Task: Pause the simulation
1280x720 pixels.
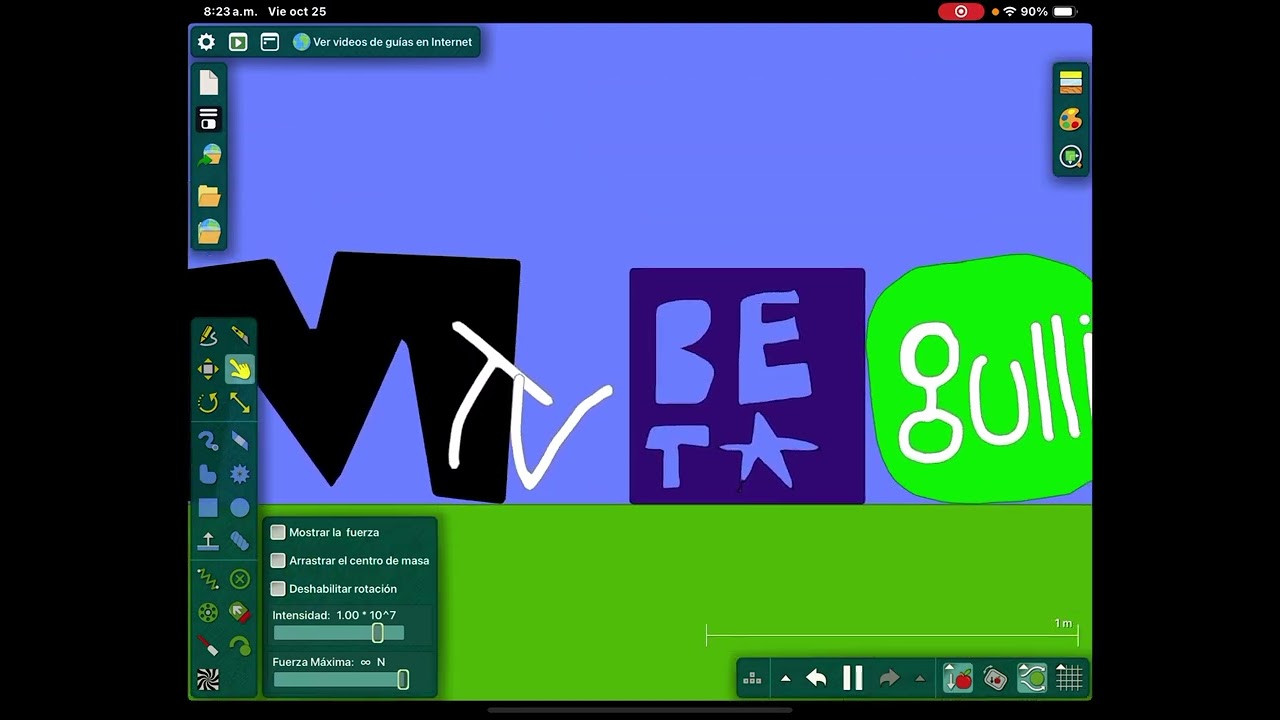Action: point(853,678)
